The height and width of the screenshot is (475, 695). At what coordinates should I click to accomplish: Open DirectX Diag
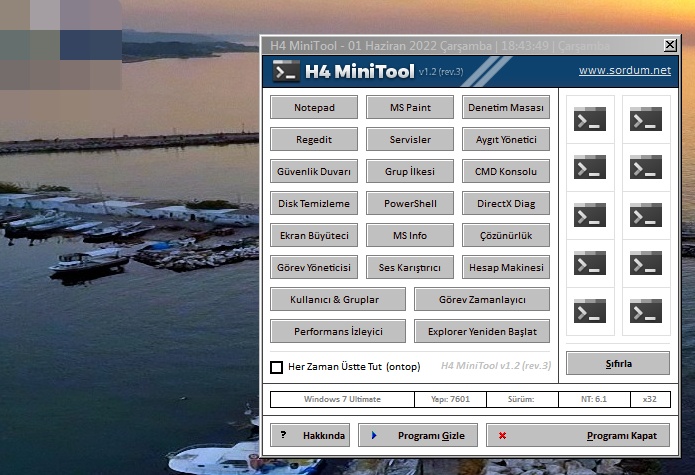(506, 203)
